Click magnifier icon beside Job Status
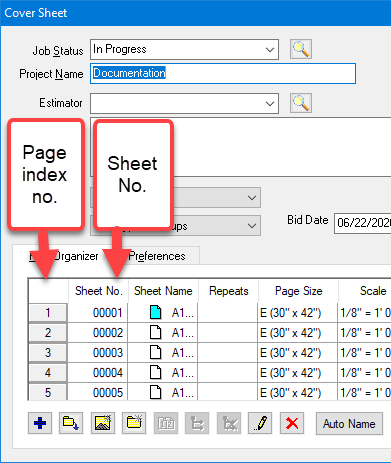This screenshot has width=391, height=463. [301, 49]
